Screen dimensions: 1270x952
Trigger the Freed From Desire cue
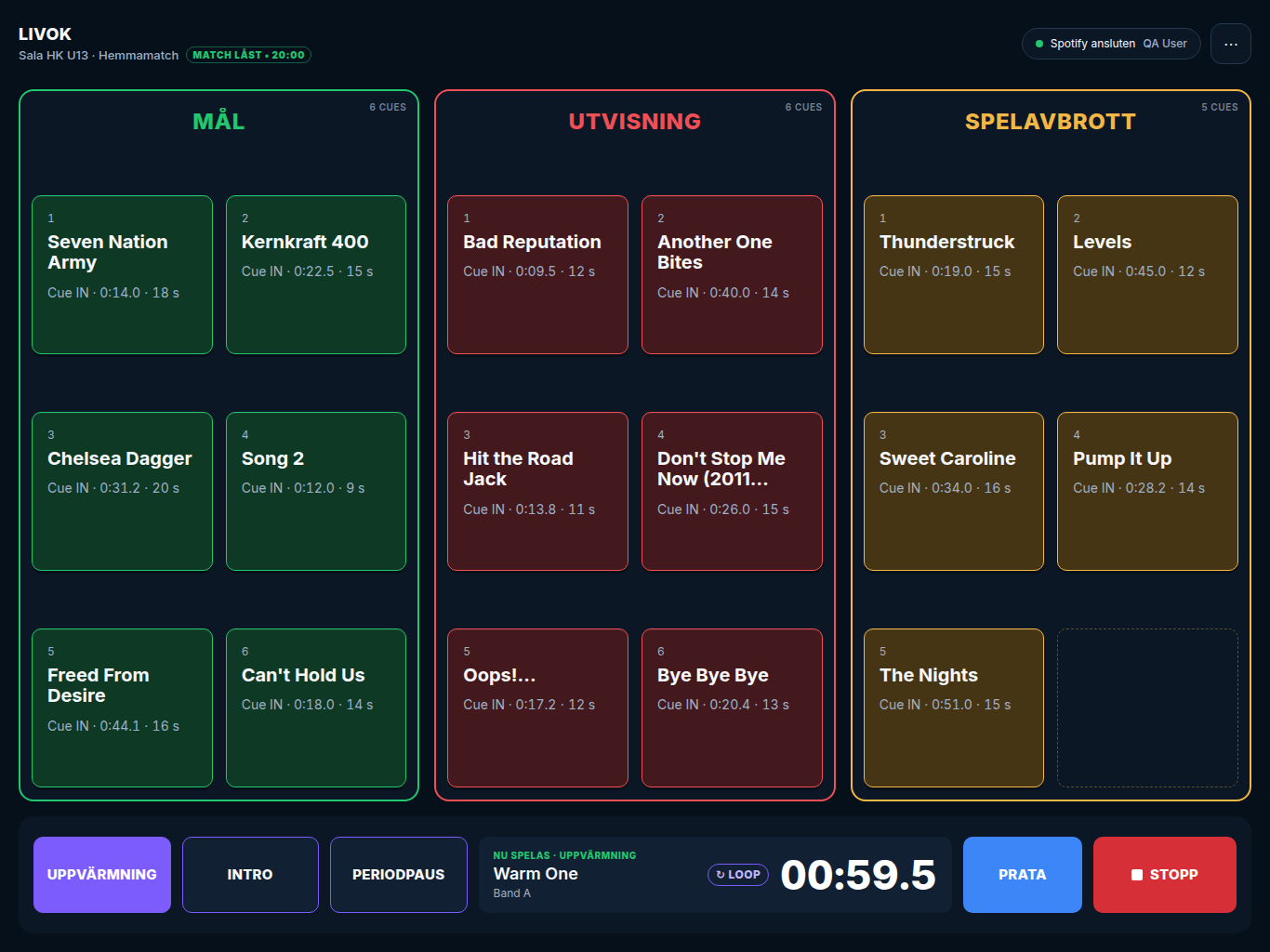pyautogui.click(x=122, y=708)
